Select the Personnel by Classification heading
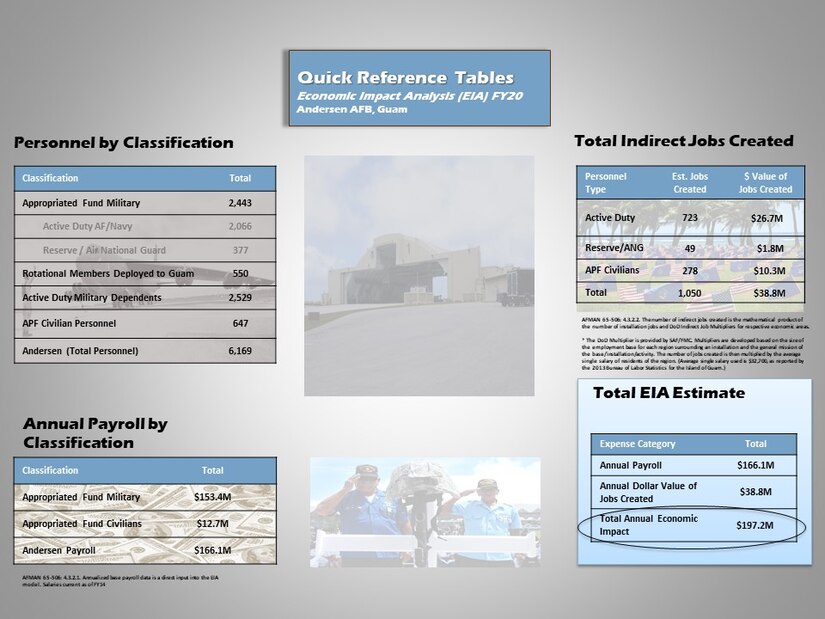The width and height of the screenshot is (825, 619). click(x=122, y=143)
